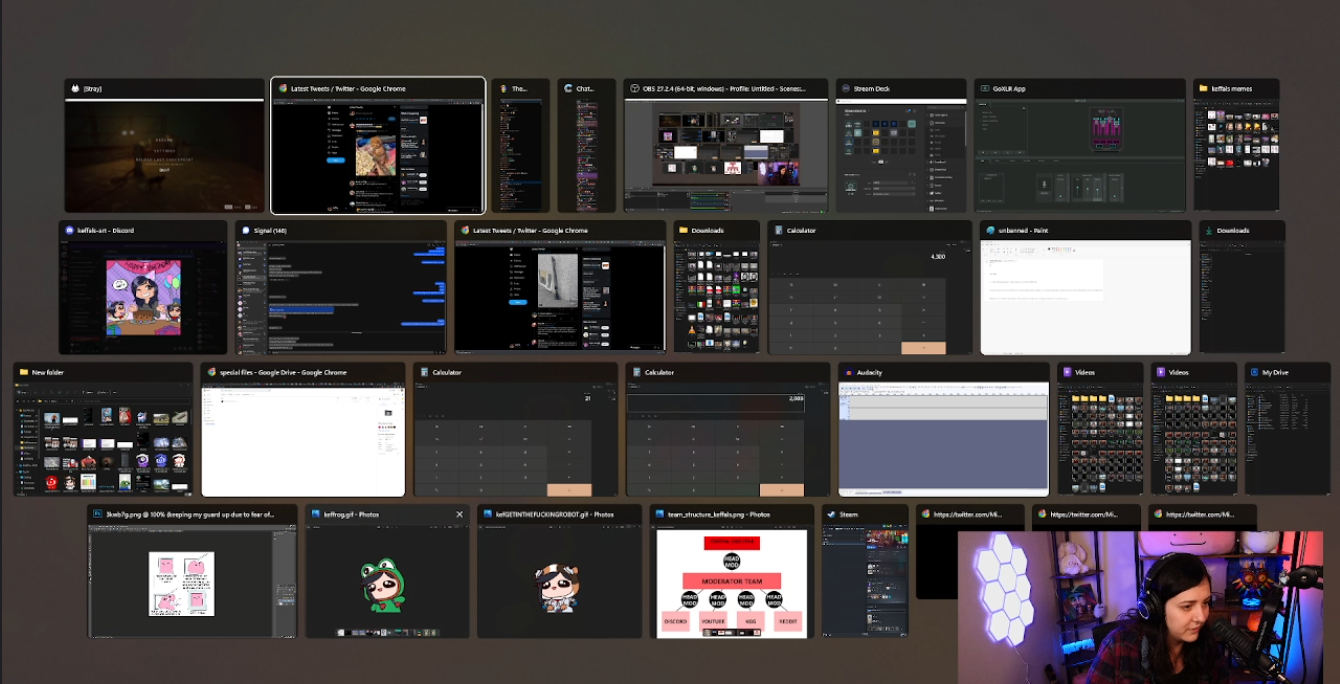Click the 'Audacity' window title text
The width and height of the screenshot is (1340, 684).
870,373
